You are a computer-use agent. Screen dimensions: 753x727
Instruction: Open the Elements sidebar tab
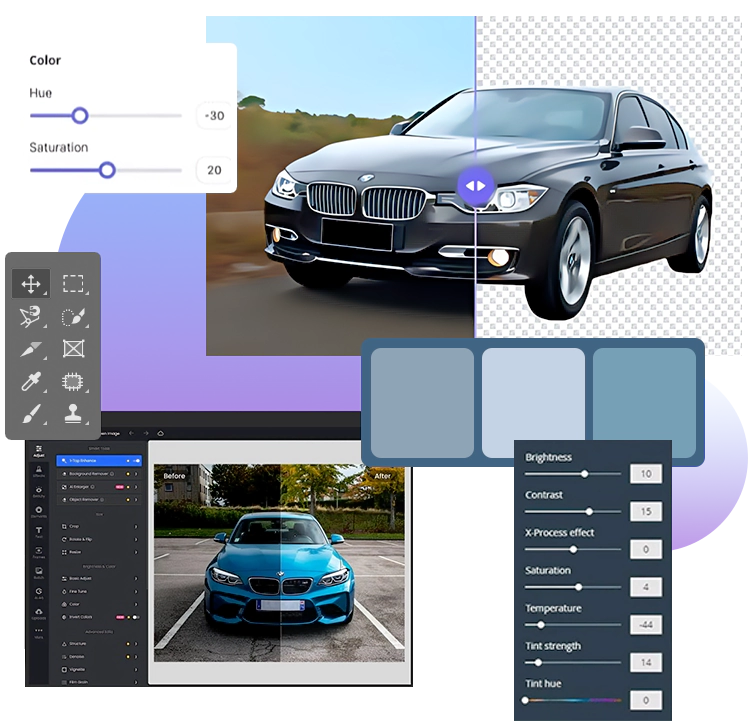tap(39, 512)
